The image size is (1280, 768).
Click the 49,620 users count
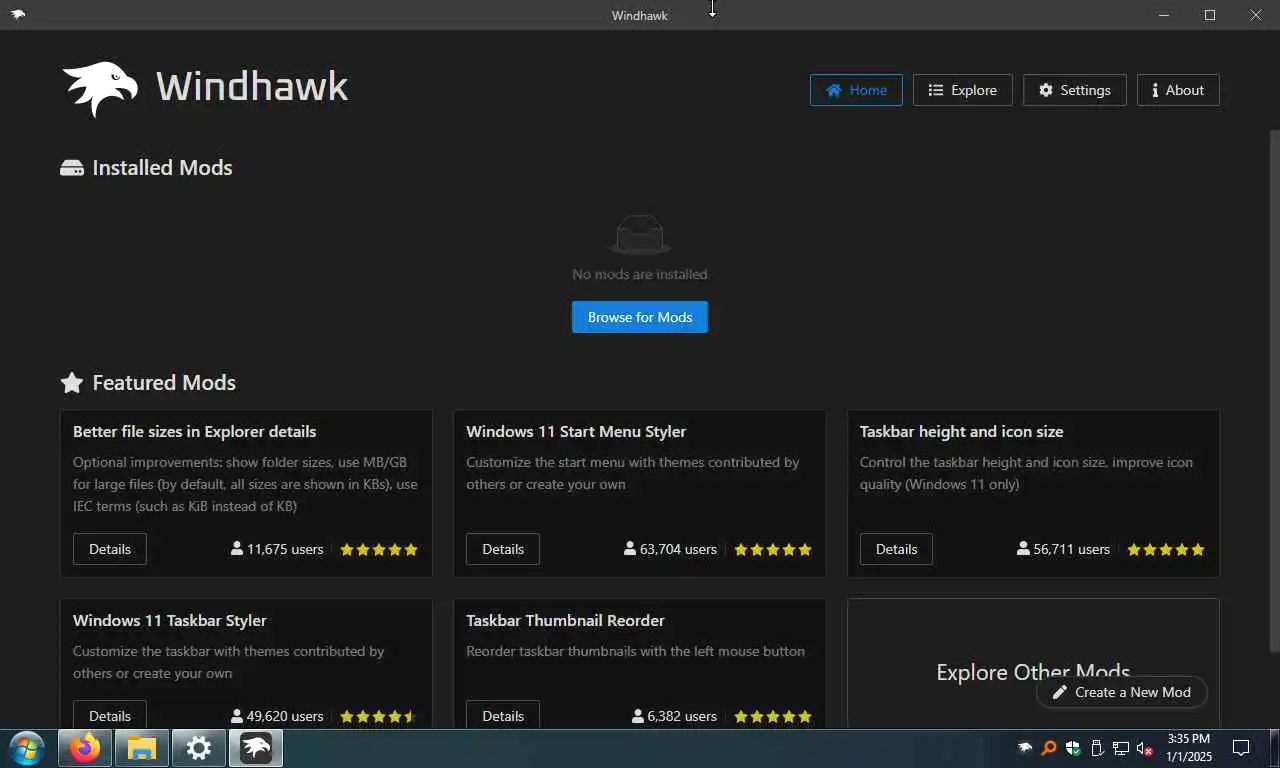[x=277, y=716]
